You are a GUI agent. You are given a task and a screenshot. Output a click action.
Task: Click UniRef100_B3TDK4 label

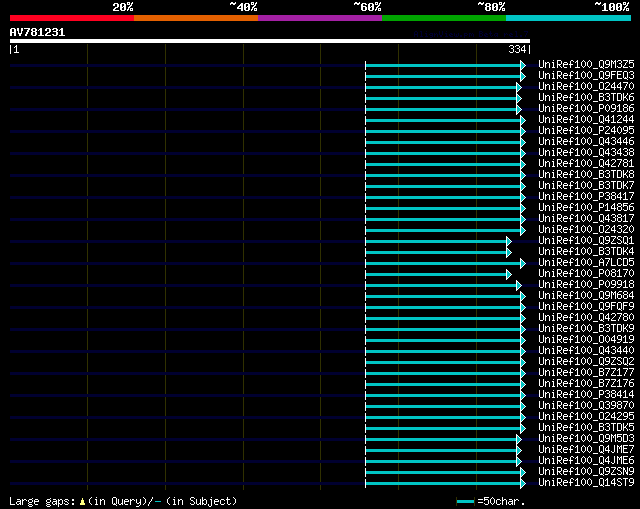586,252
